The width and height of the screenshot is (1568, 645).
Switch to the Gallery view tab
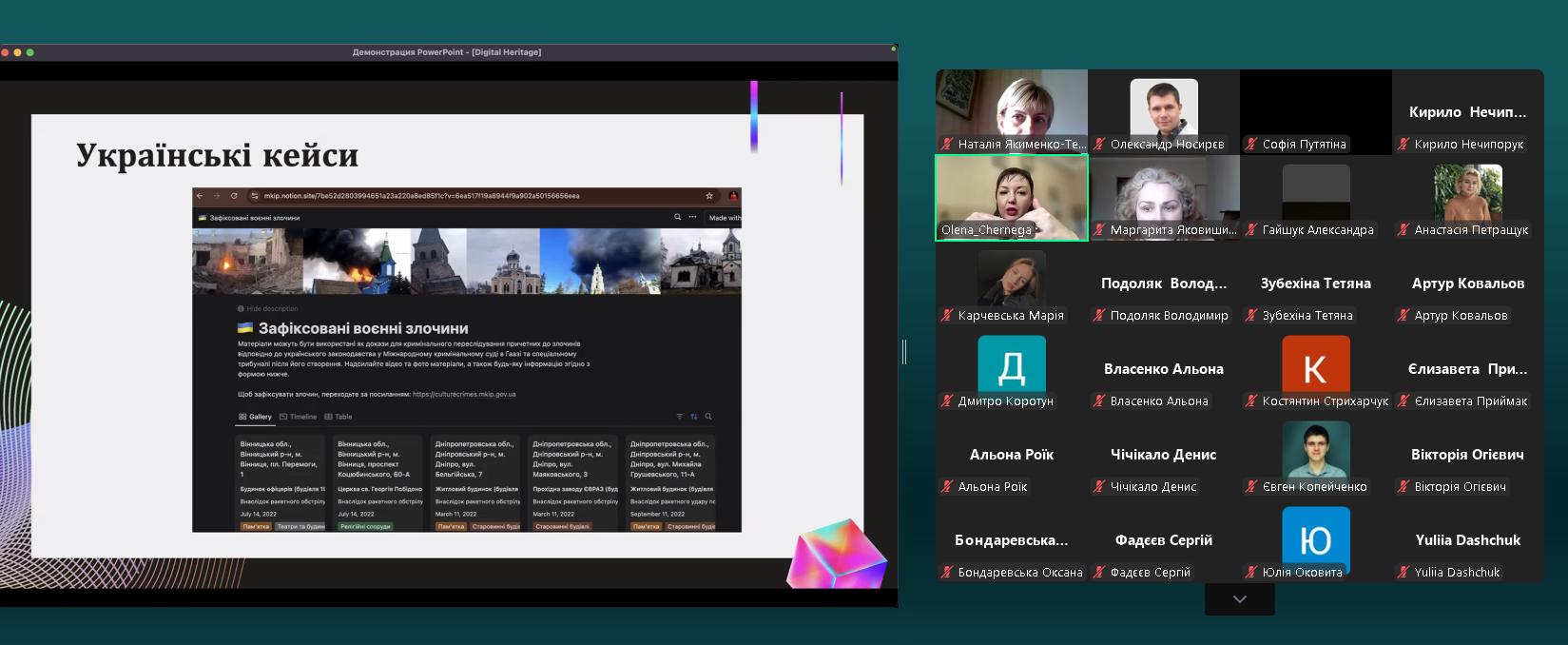click(255, 417)
